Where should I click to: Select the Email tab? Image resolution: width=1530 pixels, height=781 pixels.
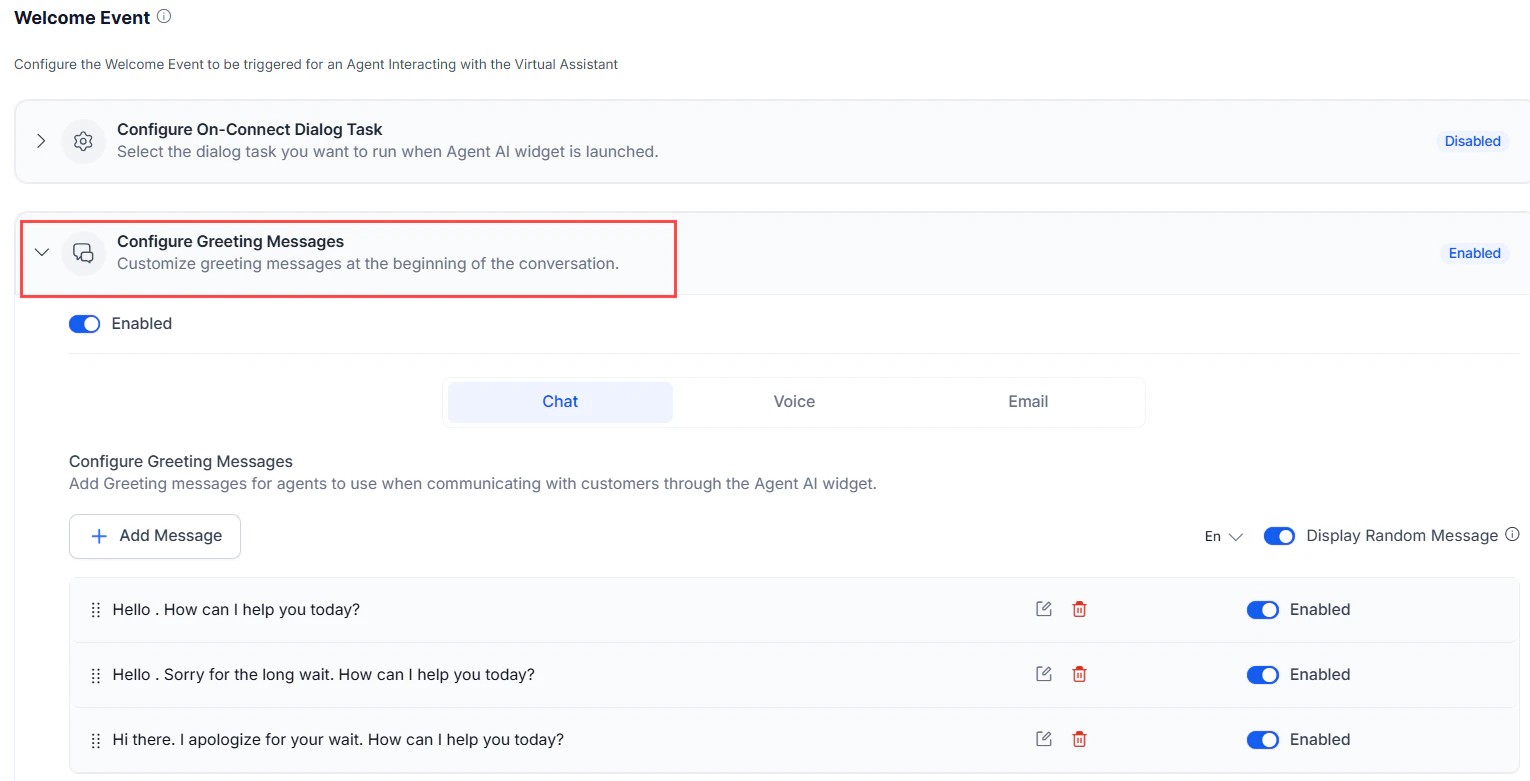pyautogui.click(x=1027, y=401)
